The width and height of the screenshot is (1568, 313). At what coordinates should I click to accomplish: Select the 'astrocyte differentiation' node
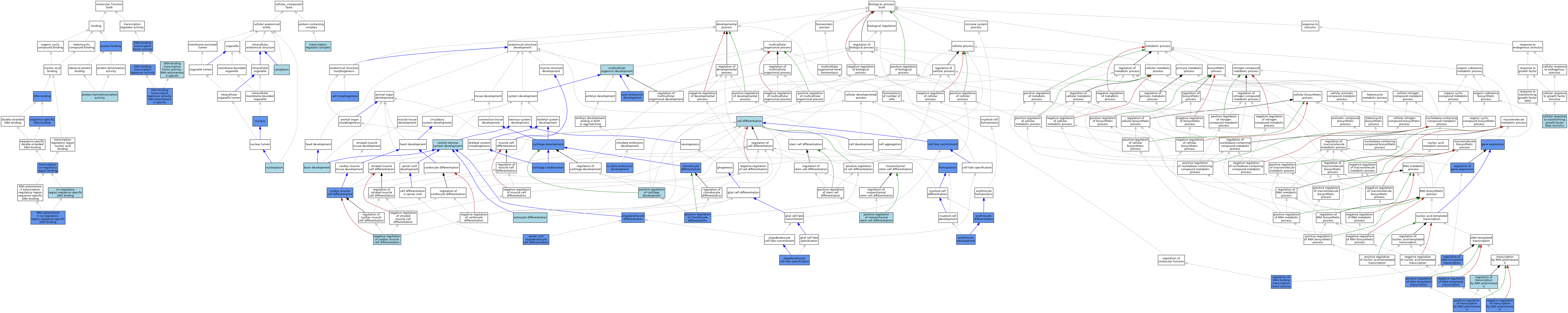(x=530, y=218)
